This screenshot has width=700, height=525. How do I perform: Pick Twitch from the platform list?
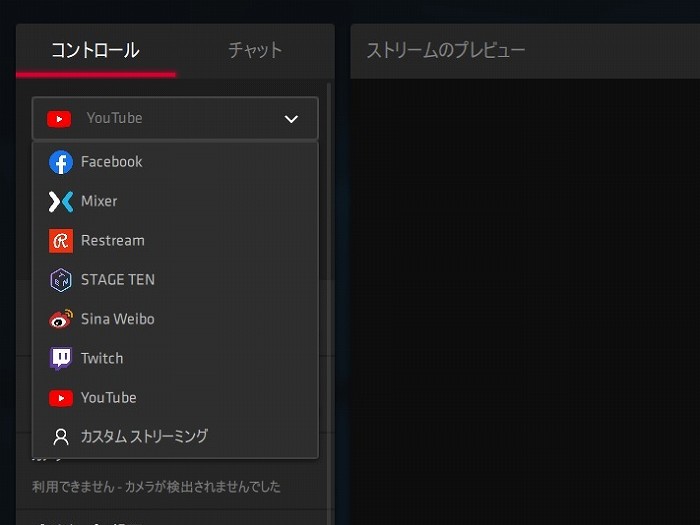click(x=175, y=358)
